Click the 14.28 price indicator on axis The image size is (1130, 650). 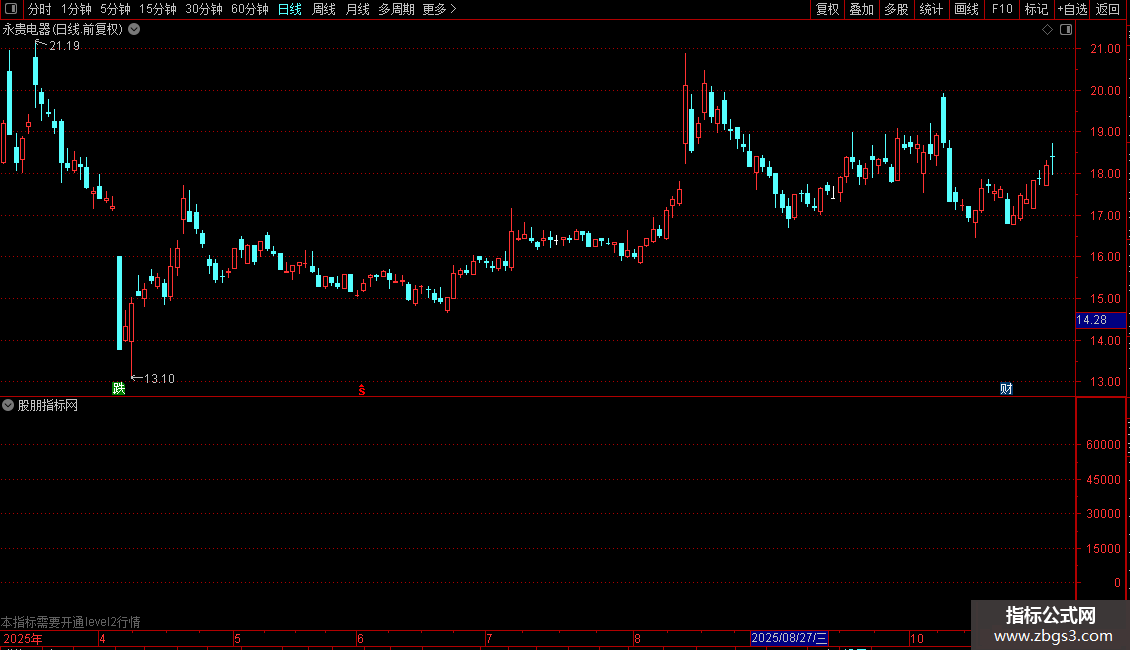(1100, 320)
